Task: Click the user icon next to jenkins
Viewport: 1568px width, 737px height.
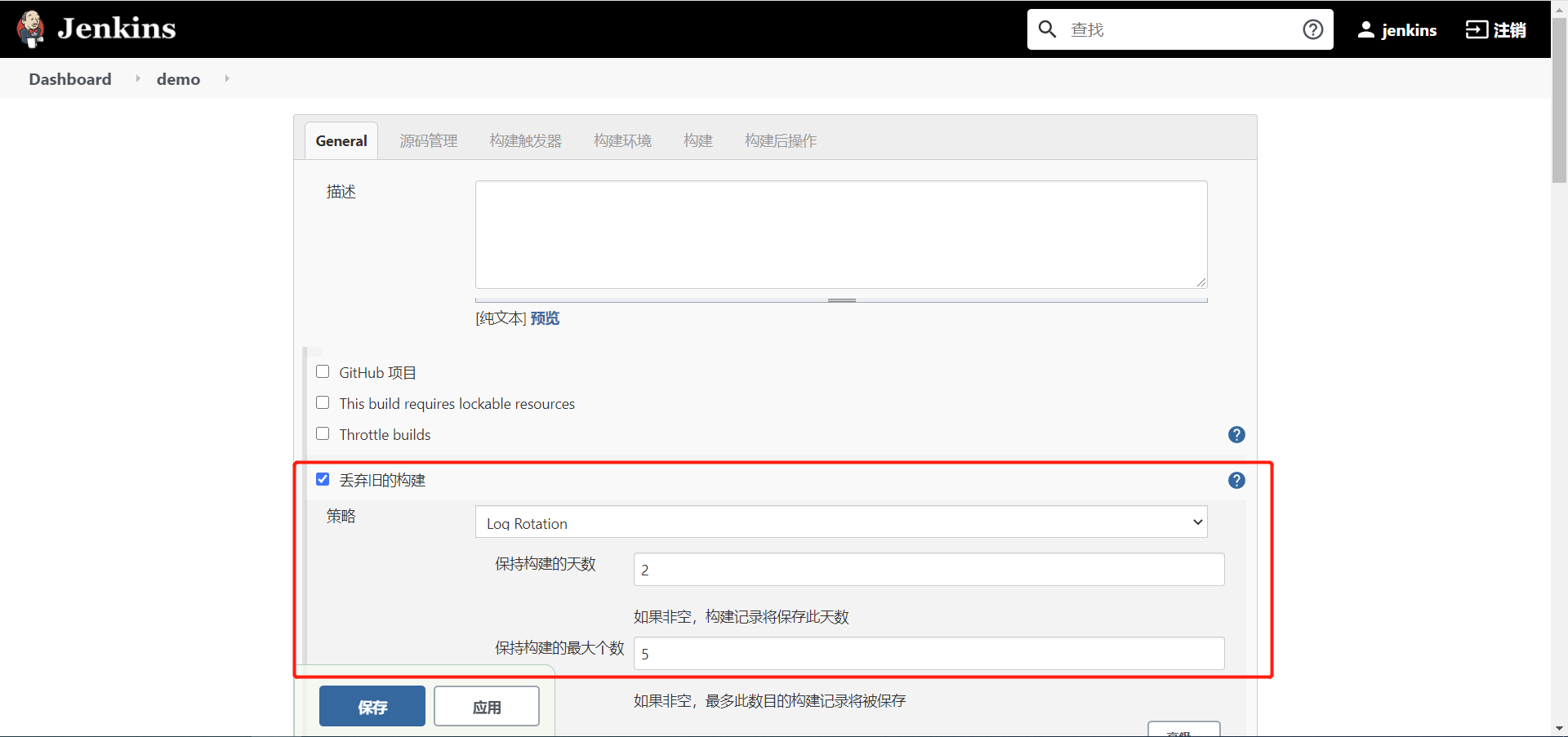Action: click(x=1366, y=29)
